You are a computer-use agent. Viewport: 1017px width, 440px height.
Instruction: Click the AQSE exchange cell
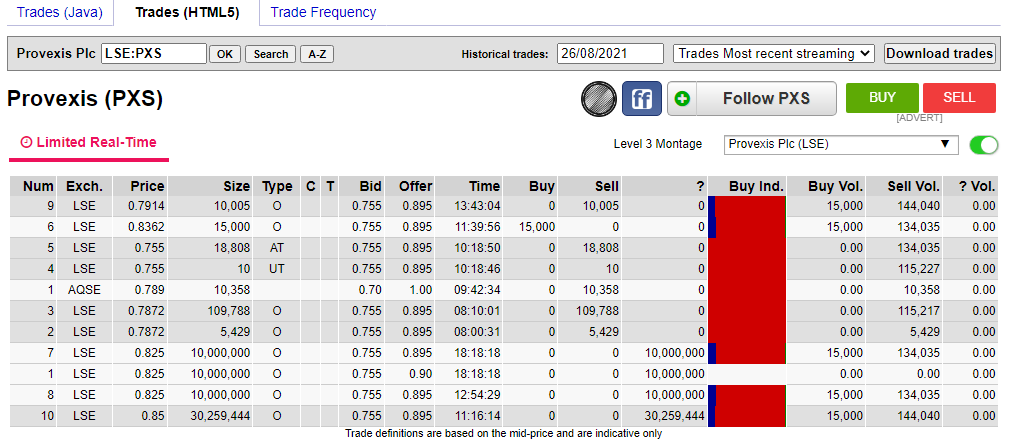click(84, 290)
